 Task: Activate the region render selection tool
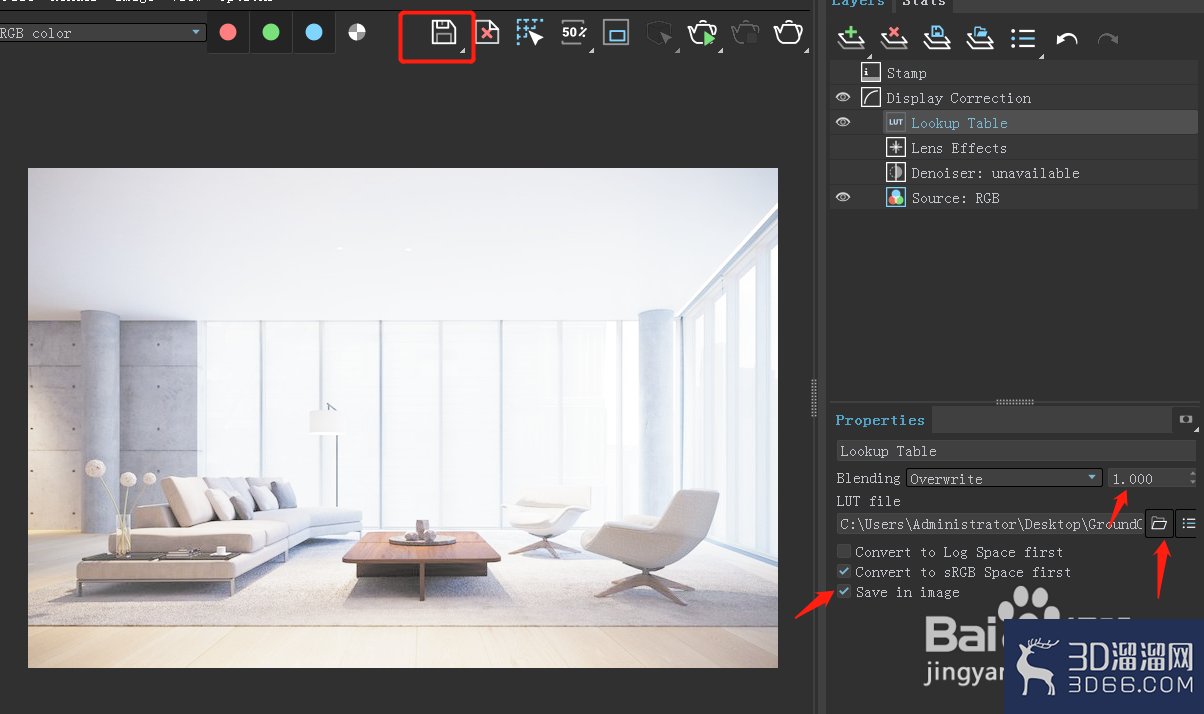pos(529,32)
